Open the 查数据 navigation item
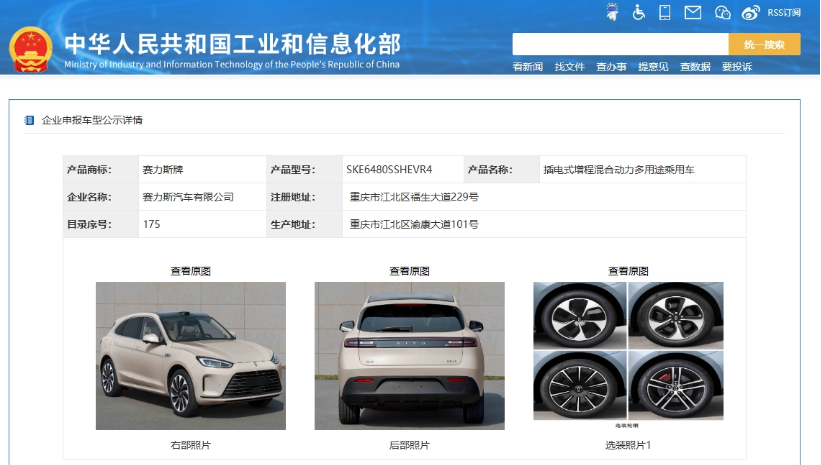This screenshot has width=821, height=465. [x=695, y=67]
